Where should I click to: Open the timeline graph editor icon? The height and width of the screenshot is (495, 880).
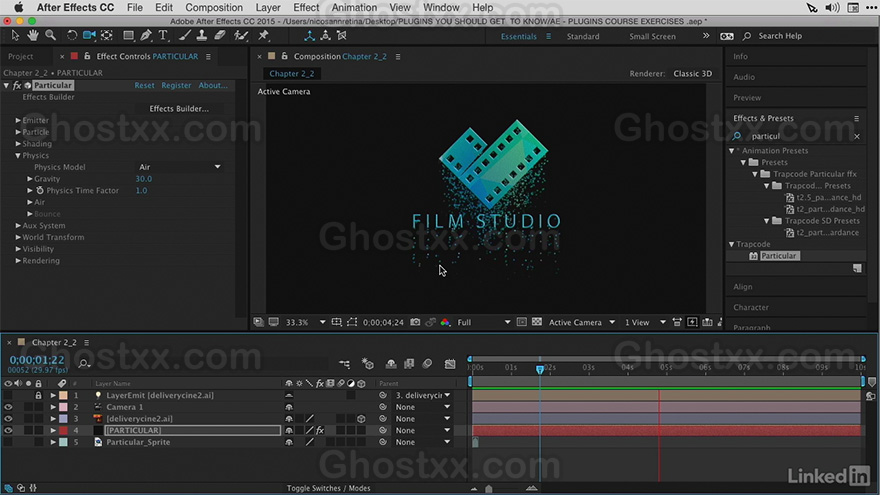coord(450,364)
